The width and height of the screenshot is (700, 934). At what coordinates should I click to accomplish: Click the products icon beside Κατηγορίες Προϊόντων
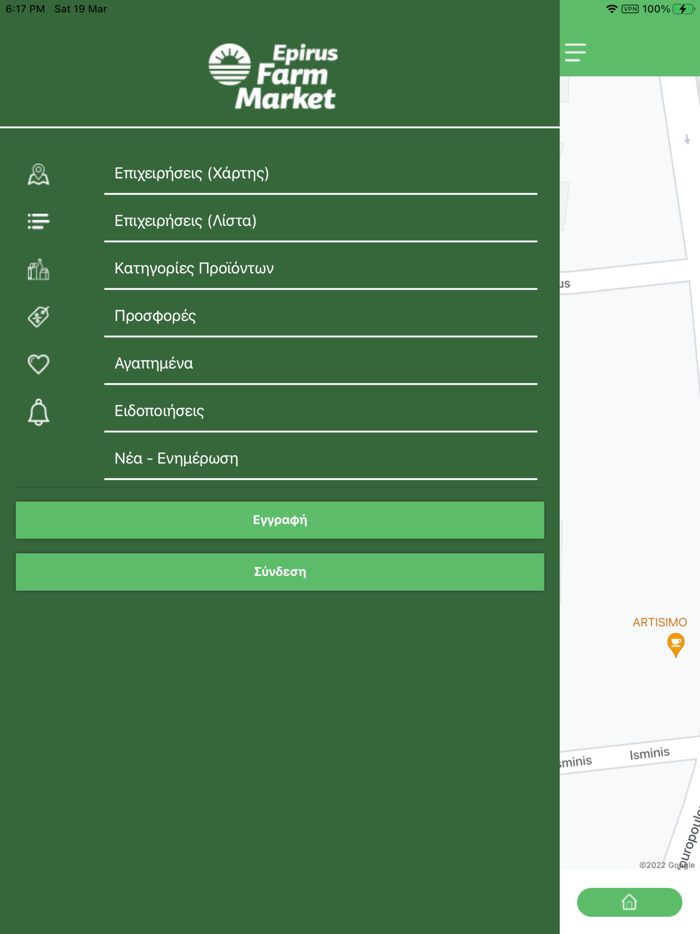(39, 269)
